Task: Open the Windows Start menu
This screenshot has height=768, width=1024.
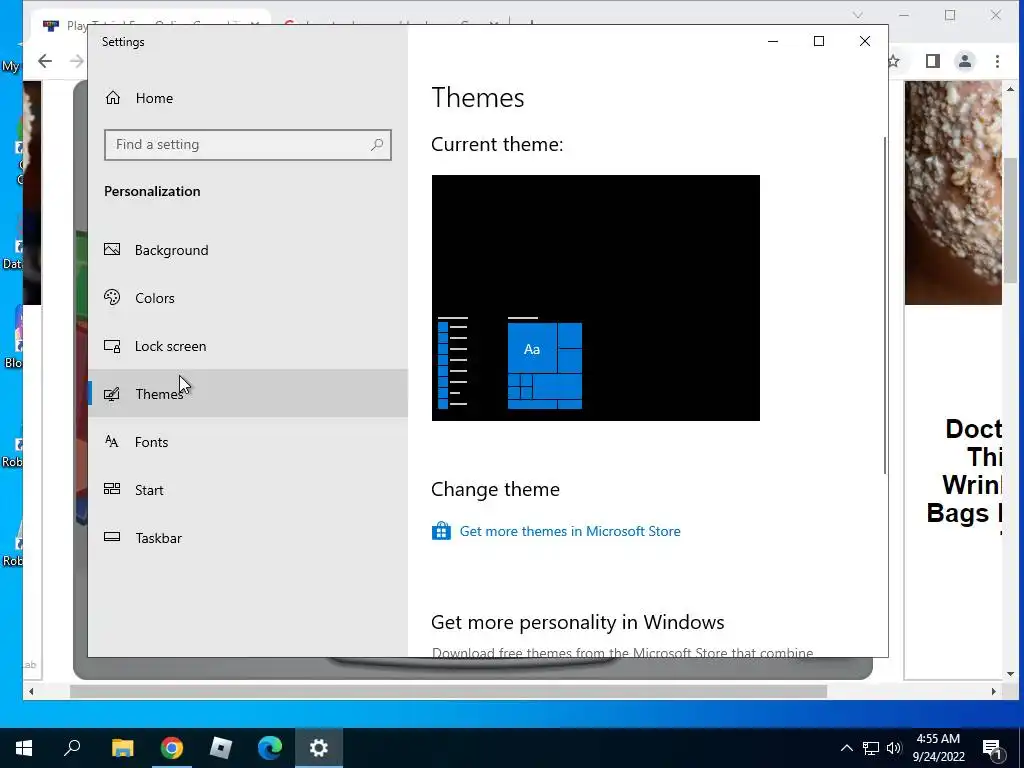Action: tap(24, 748)
